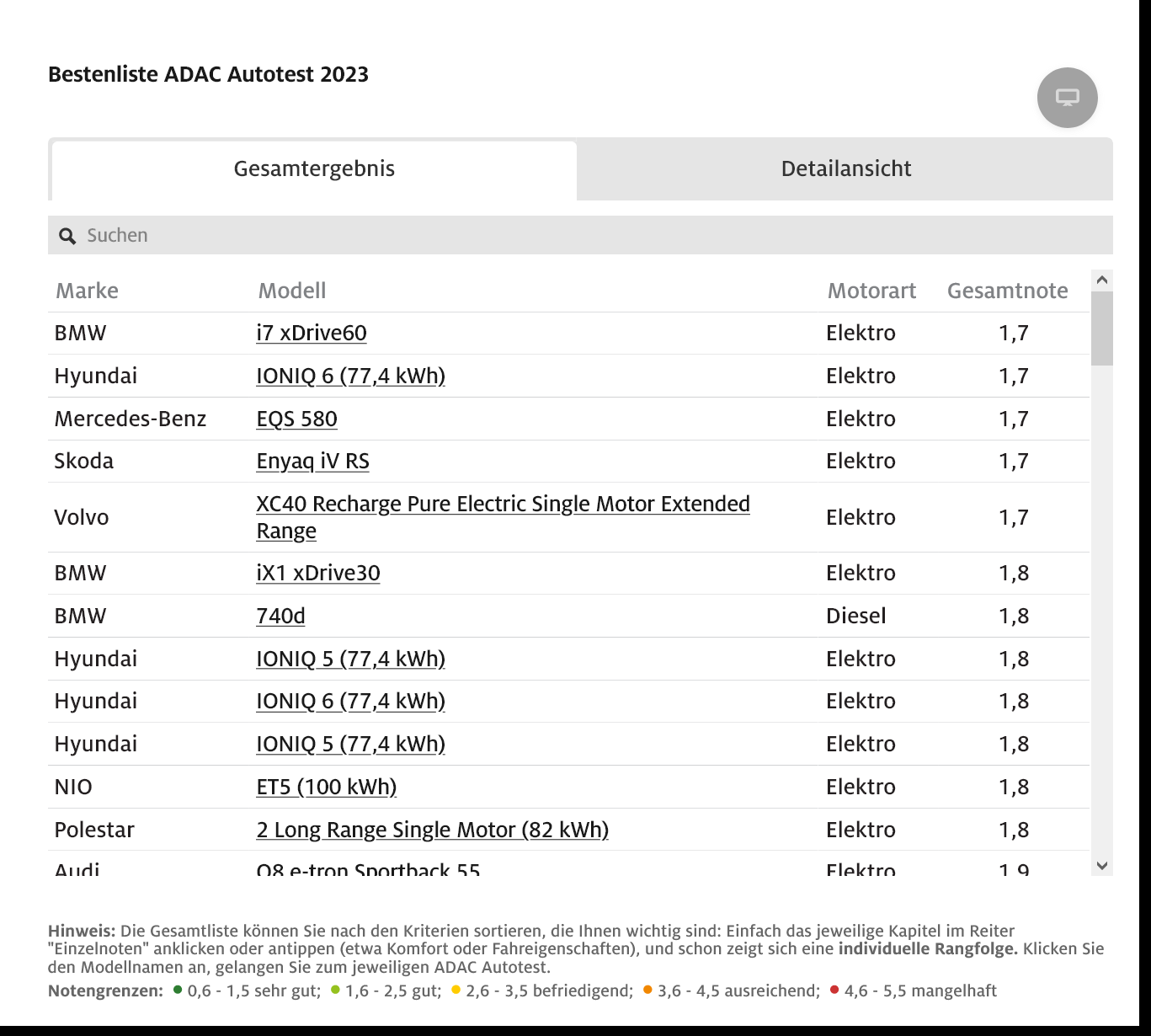Click the '2,6 - 3,5 befriedigend' legend entry
This screenshot has height=1036, width=1151.
(x=542, y=991)
